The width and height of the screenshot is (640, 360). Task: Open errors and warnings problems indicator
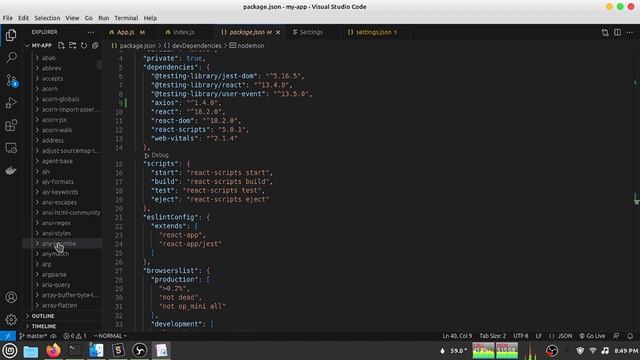[x=75, y=336]
